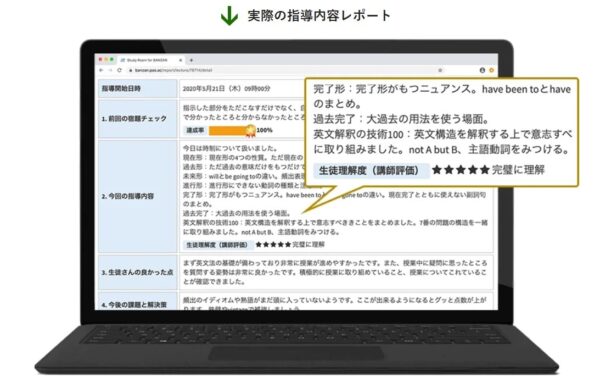
Task: Click the 1. 前回の宿題チェック row header
Action: (x=138, y=119)
